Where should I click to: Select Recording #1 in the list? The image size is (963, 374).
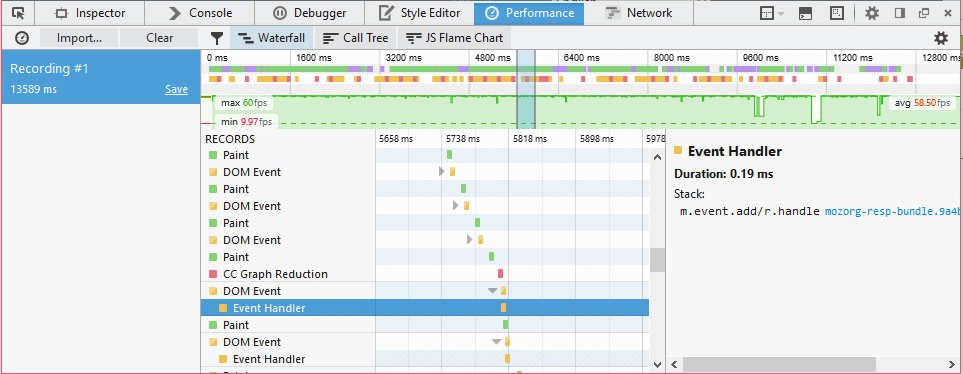click(x=100, y=77)
